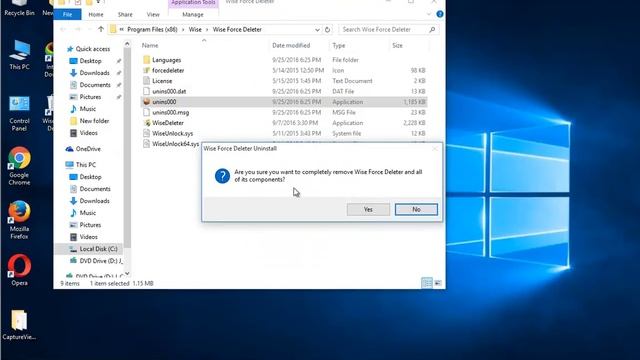
Task: Select the Languages folder icon
Action: point(147,60)
